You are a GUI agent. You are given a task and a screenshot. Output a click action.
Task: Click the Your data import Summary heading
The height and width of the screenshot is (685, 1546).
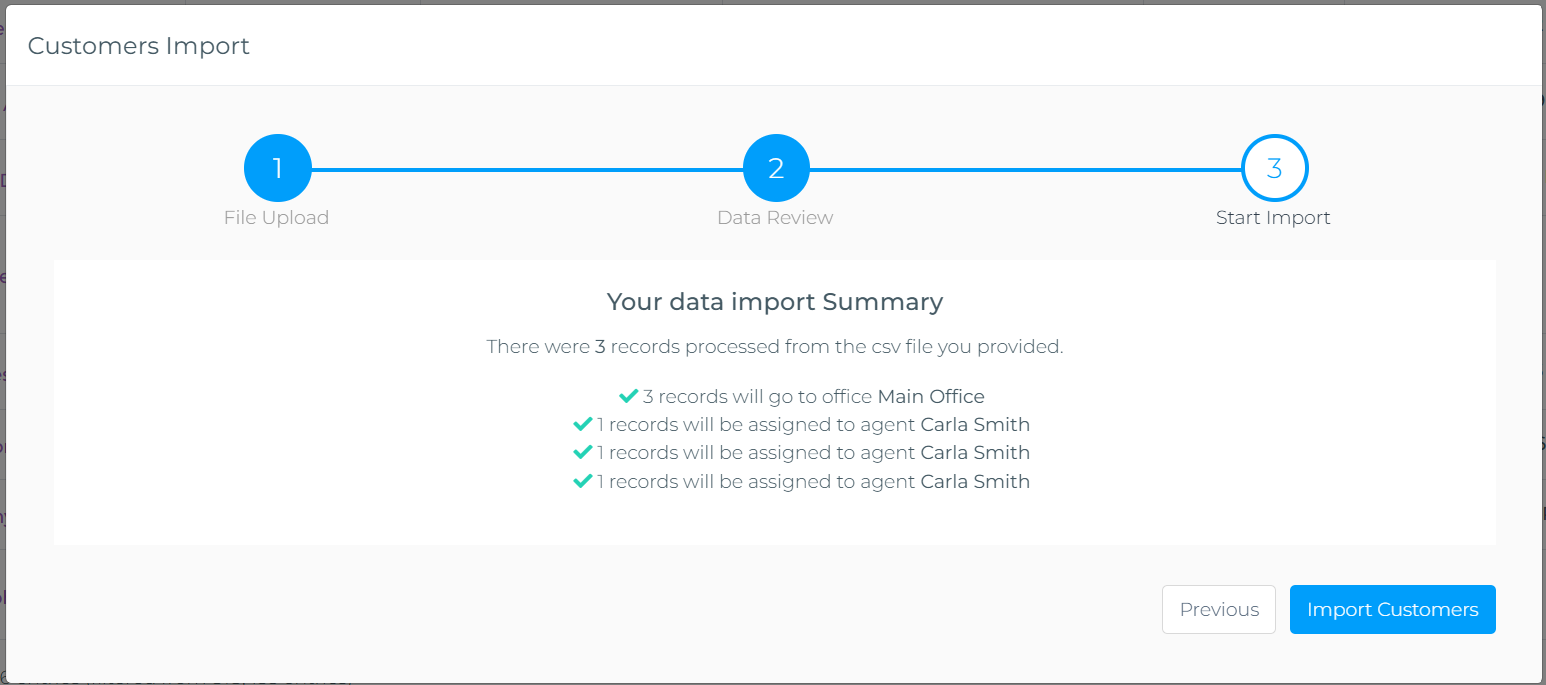click(775, 301)
